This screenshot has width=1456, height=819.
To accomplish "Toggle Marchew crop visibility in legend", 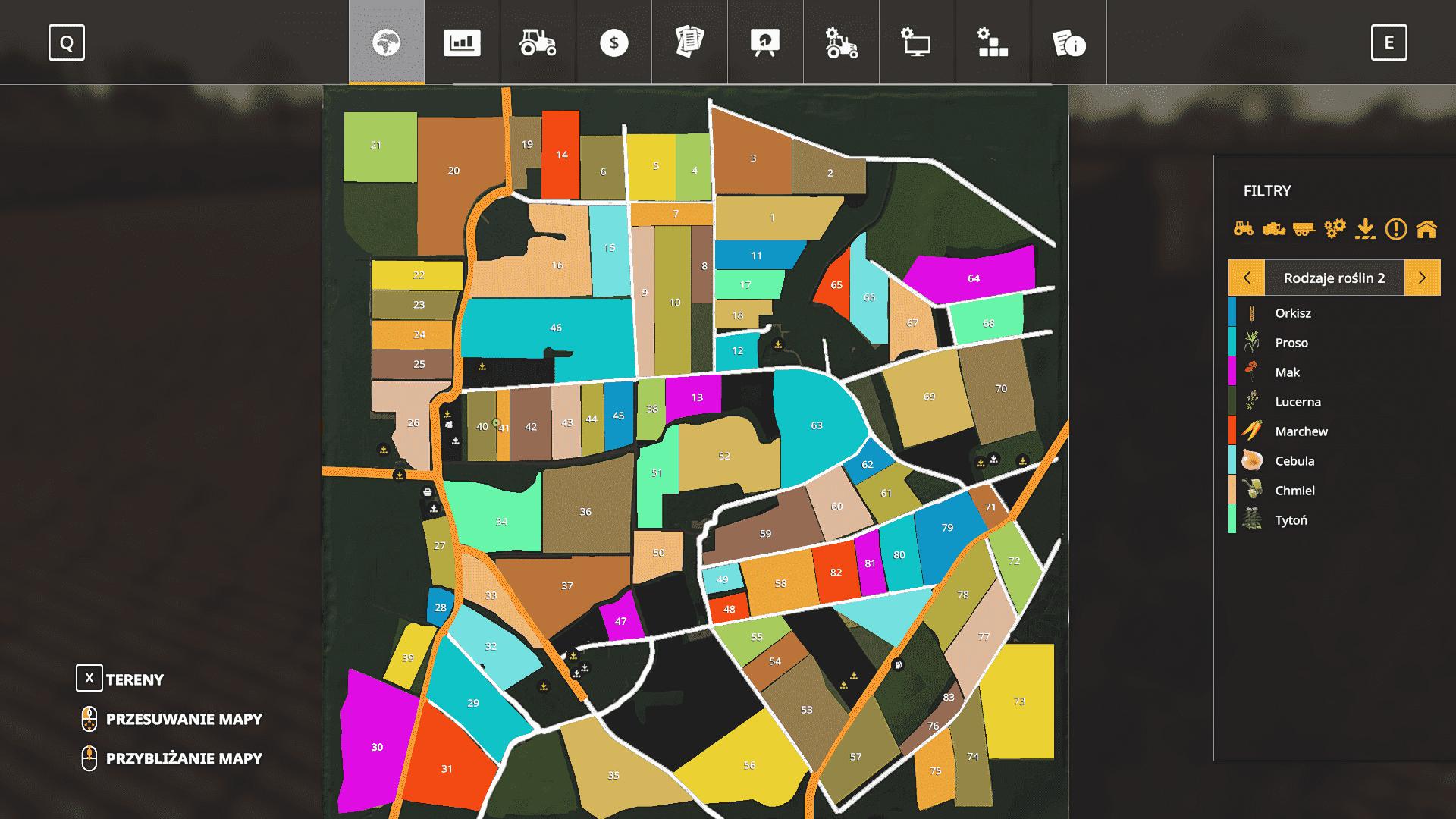I will click(x=1301, y=431).
